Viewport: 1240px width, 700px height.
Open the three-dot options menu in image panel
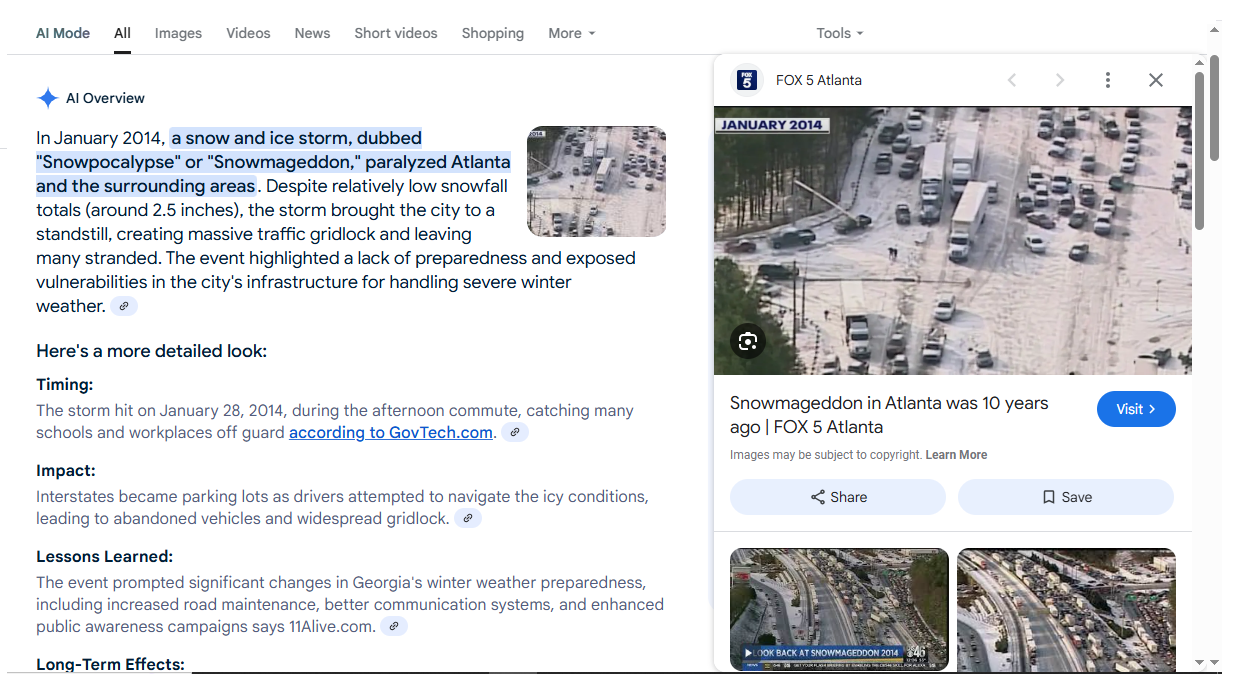click(x=1107, y=80)
